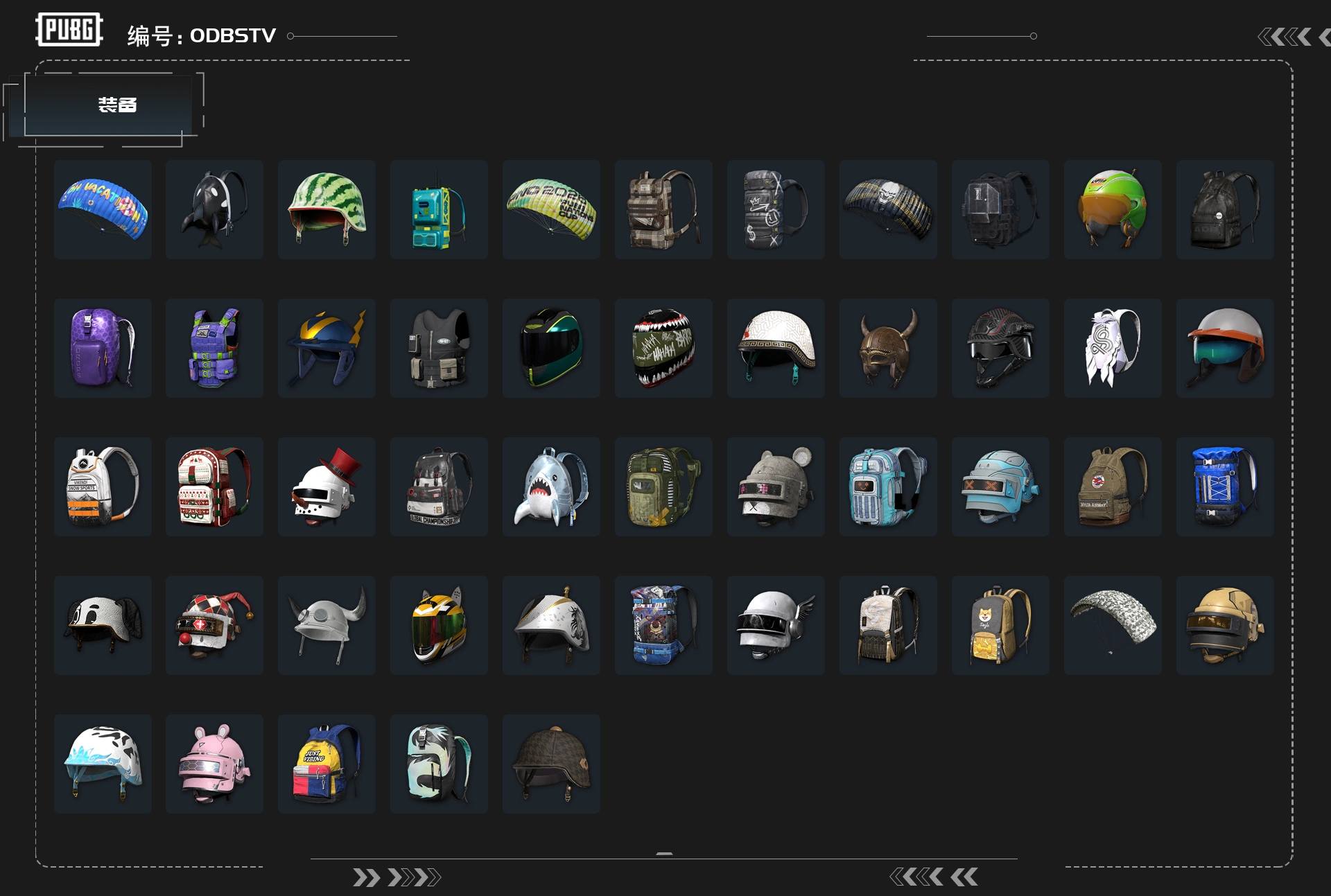Viewport: 1331px width, 896px height.
Task: Select the blue lightning bolt helmet
Action: tap(327, 348)
